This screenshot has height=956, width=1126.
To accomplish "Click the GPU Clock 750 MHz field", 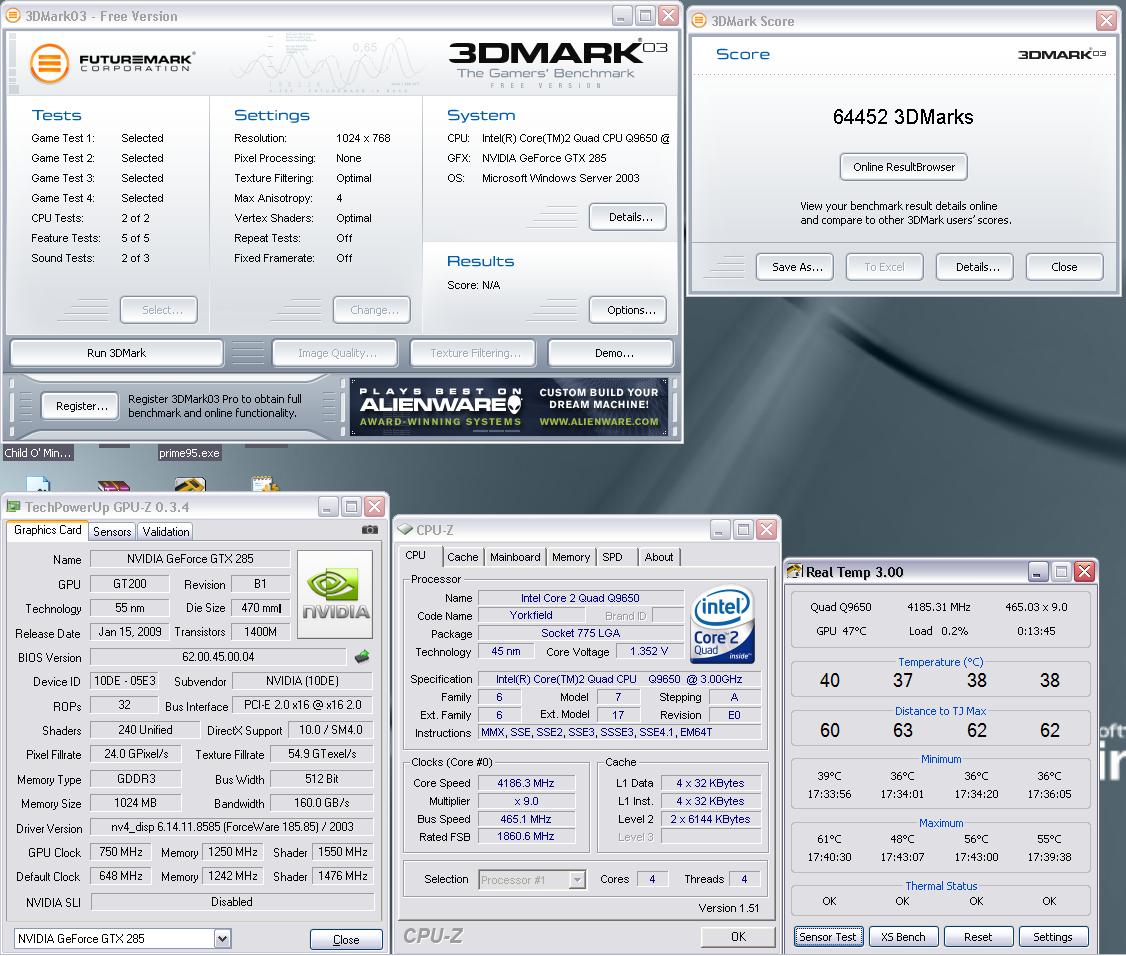I will pyautogui.click(x=121, y=853).
